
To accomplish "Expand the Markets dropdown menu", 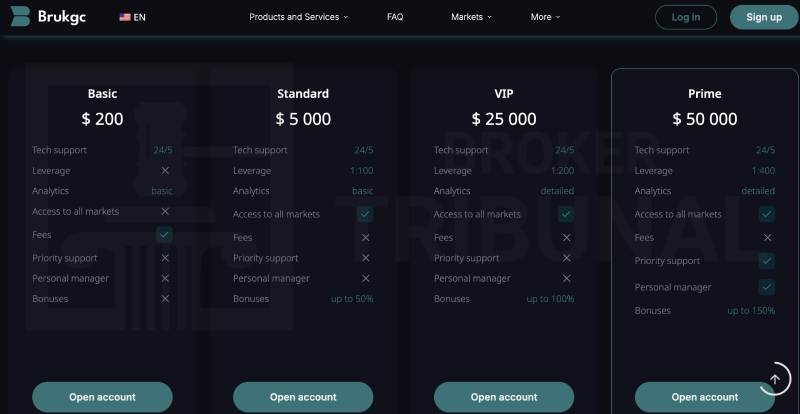I will click(471, 17).
